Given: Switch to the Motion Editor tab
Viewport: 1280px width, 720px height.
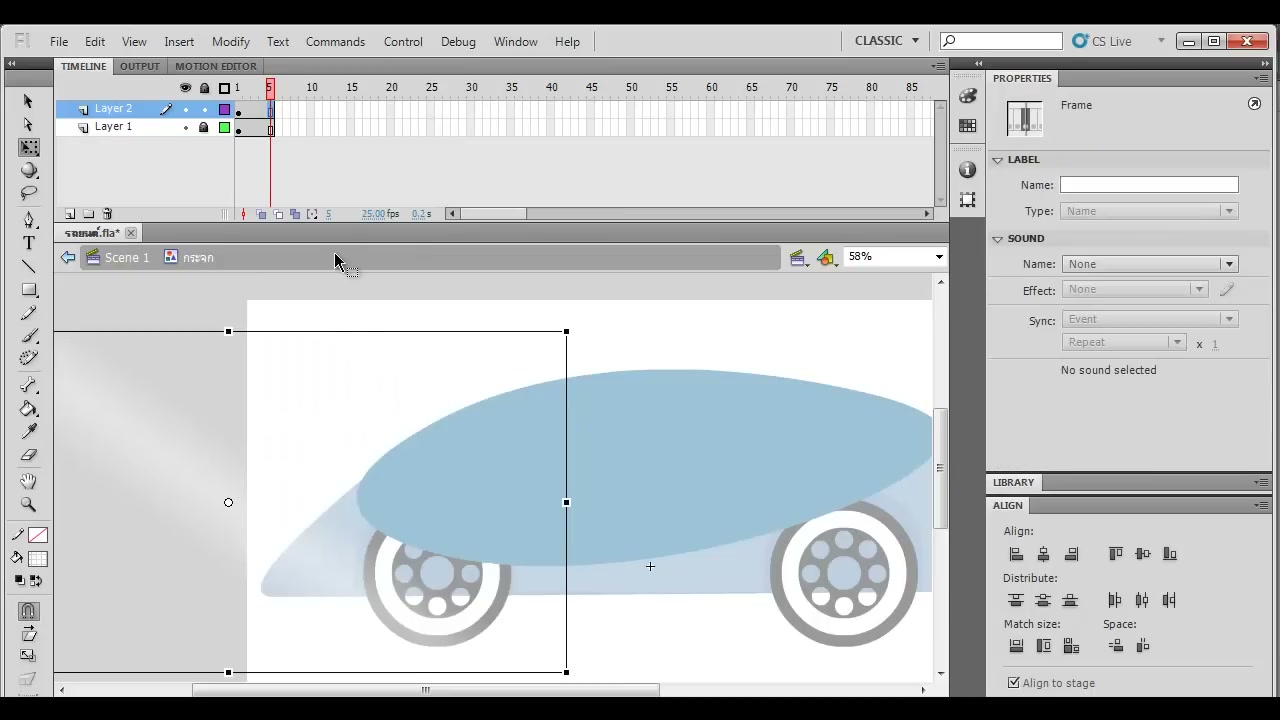Looking at the screenshot, I should pyautogui.click(x=216, y=66).
